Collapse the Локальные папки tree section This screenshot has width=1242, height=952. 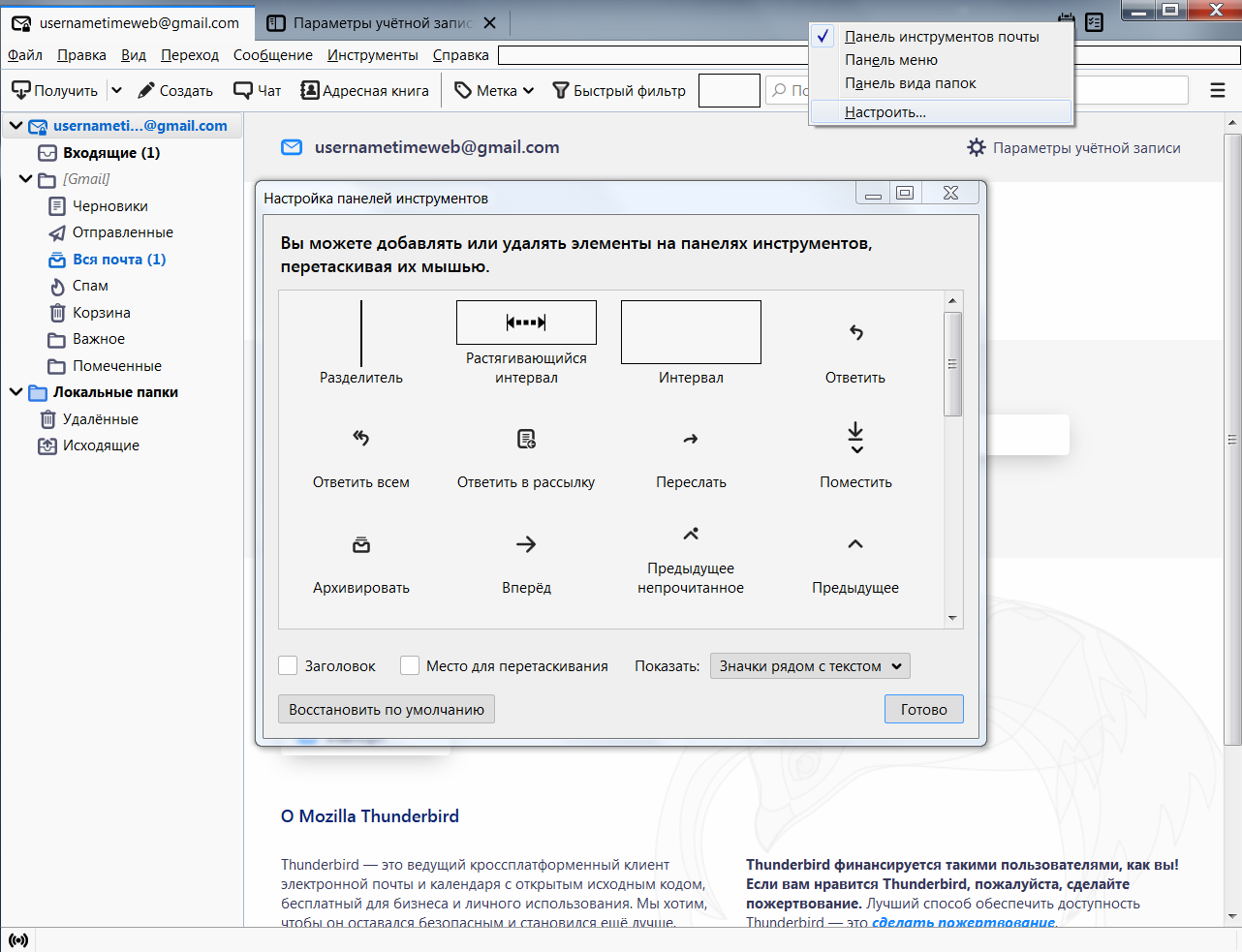(x=16, y=392)
